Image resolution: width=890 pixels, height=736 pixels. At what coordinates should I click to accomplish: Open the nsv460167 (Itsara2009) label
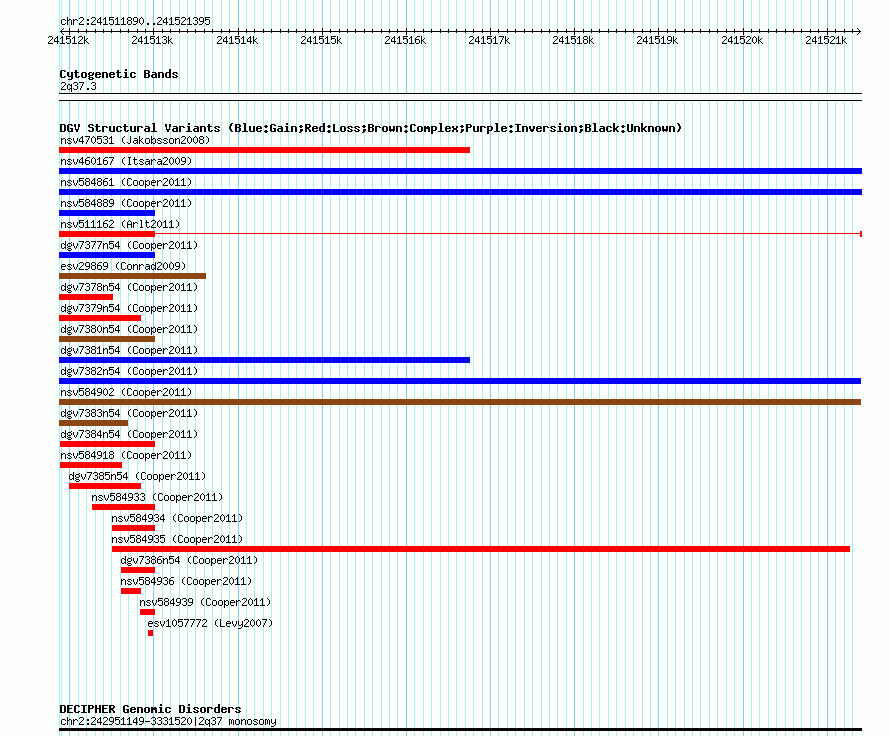[126, 161]
